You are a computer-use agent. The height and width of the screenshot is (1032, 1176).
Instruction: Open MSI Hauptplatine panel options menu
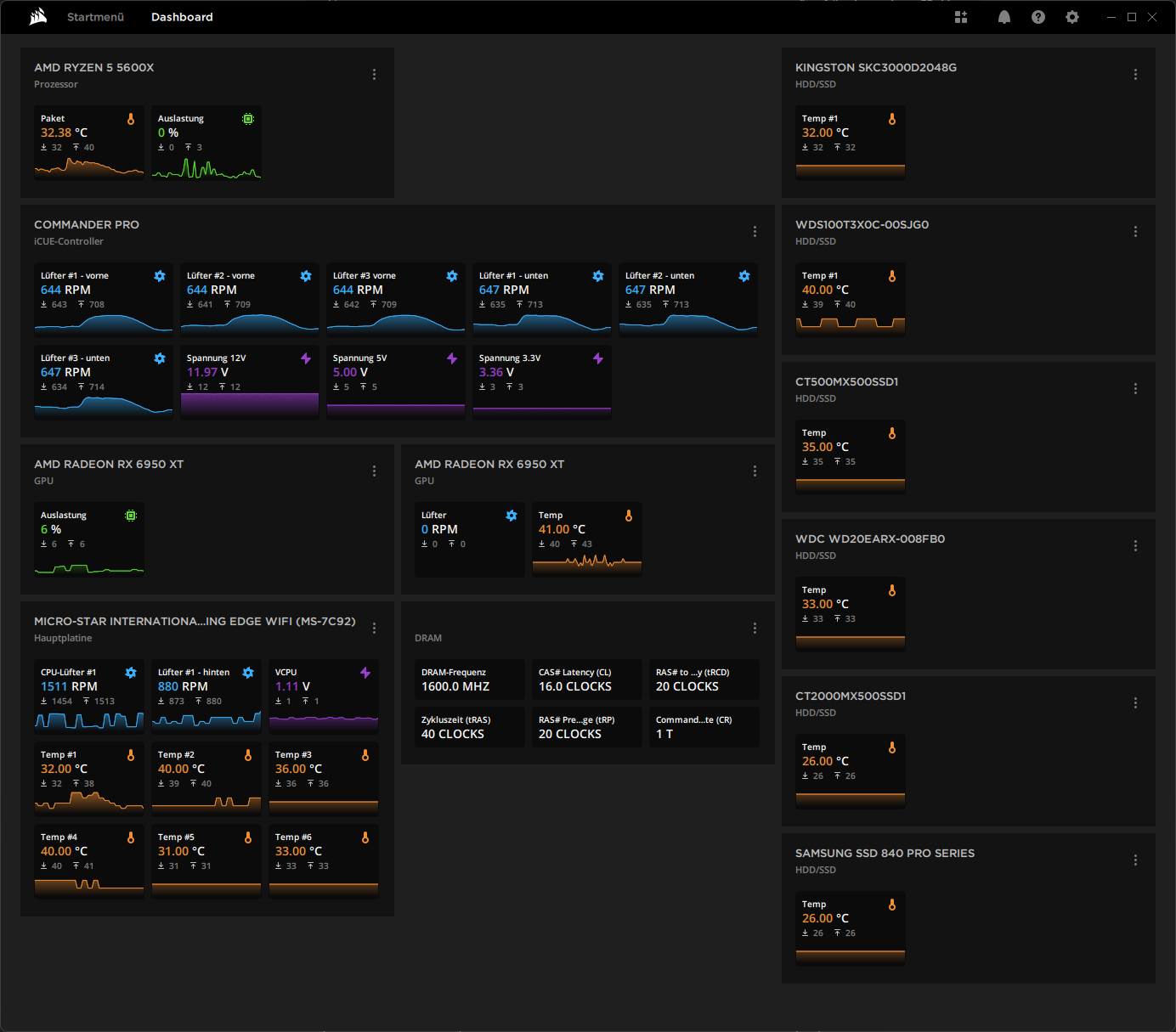point(374,629)
